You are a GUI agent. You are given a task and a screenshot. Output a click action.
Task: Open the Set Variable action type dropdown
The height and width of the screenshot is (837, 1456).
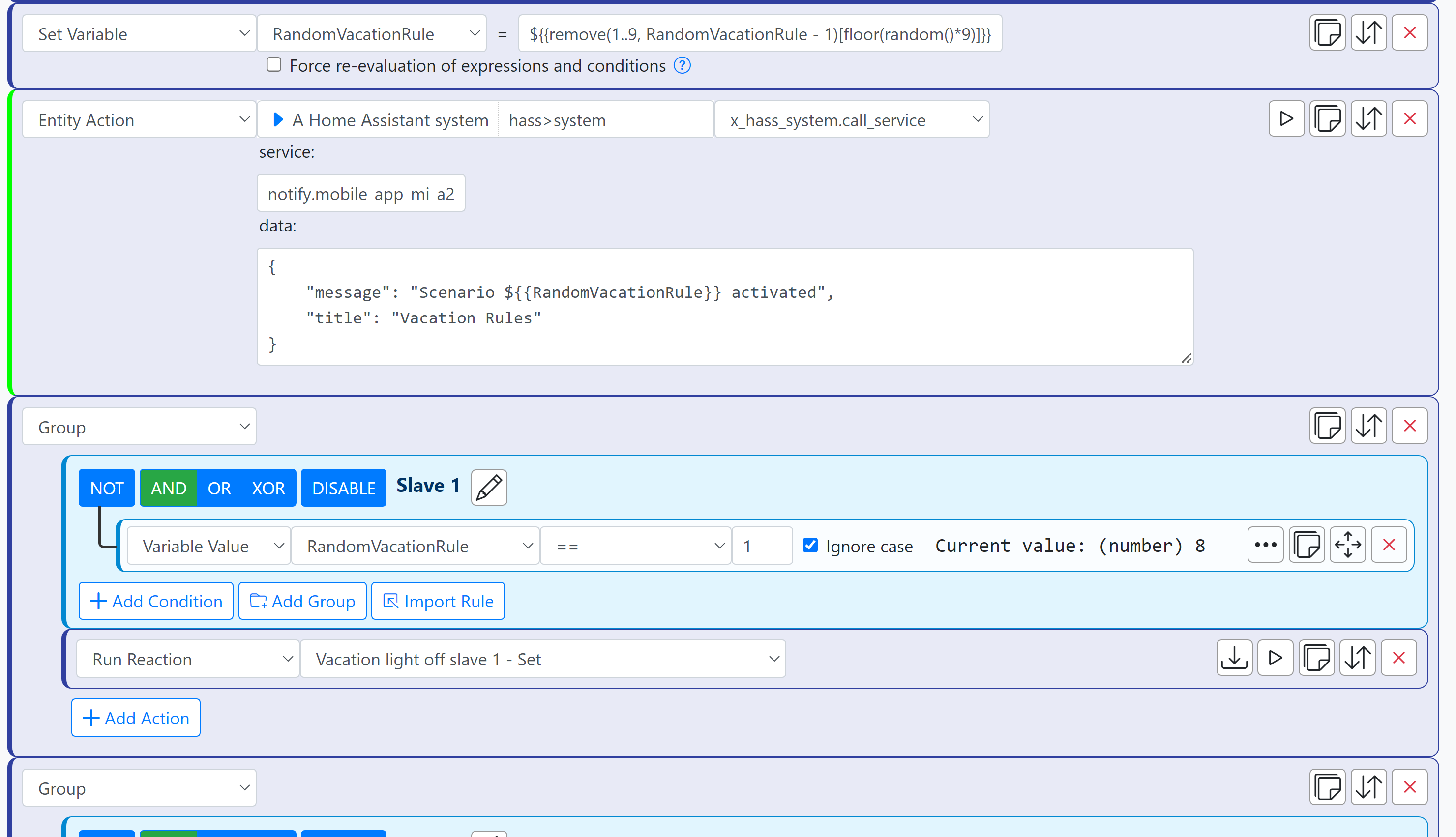(x=139, y=34)
